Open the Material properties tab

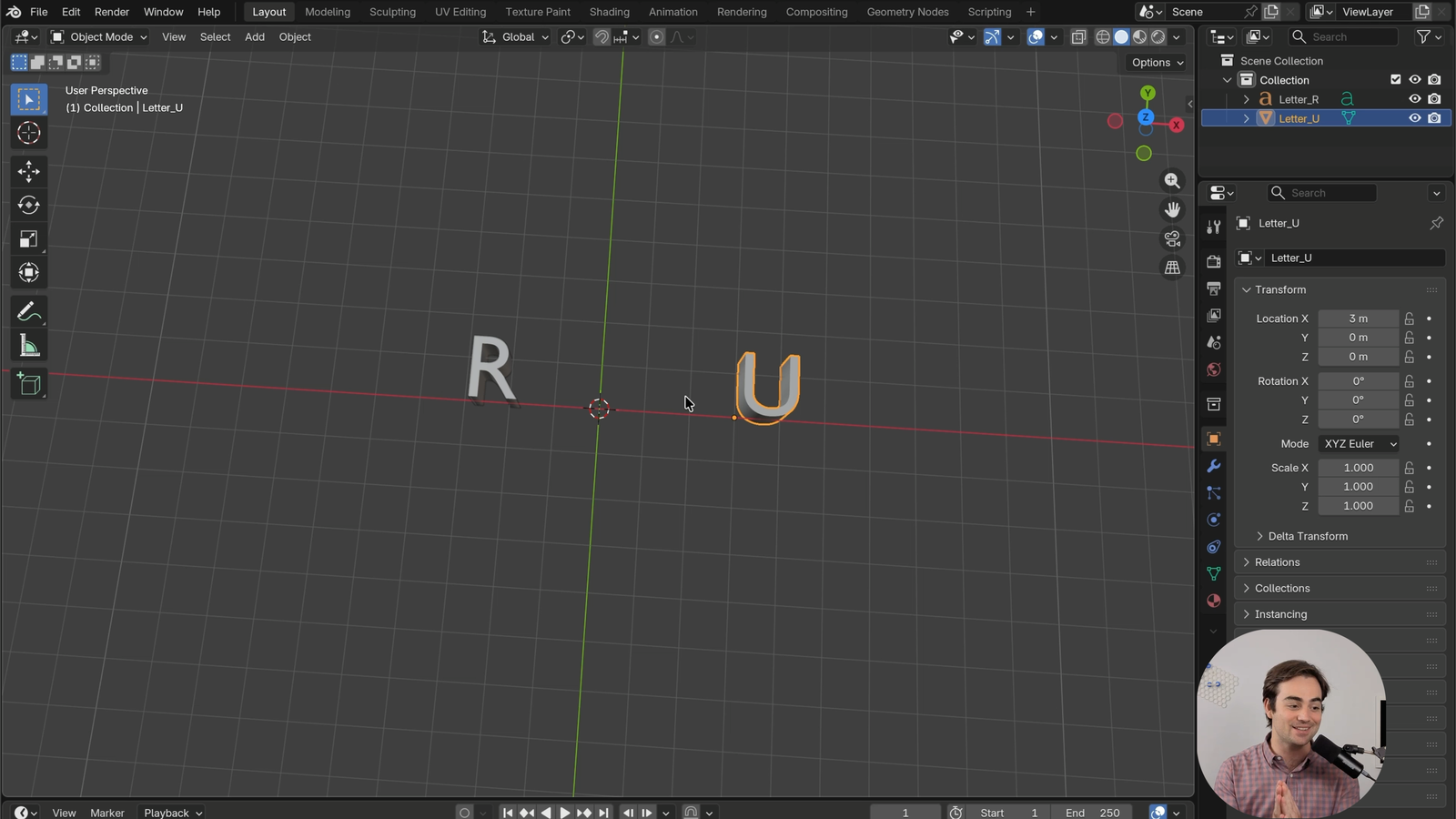coord(1213,601)
